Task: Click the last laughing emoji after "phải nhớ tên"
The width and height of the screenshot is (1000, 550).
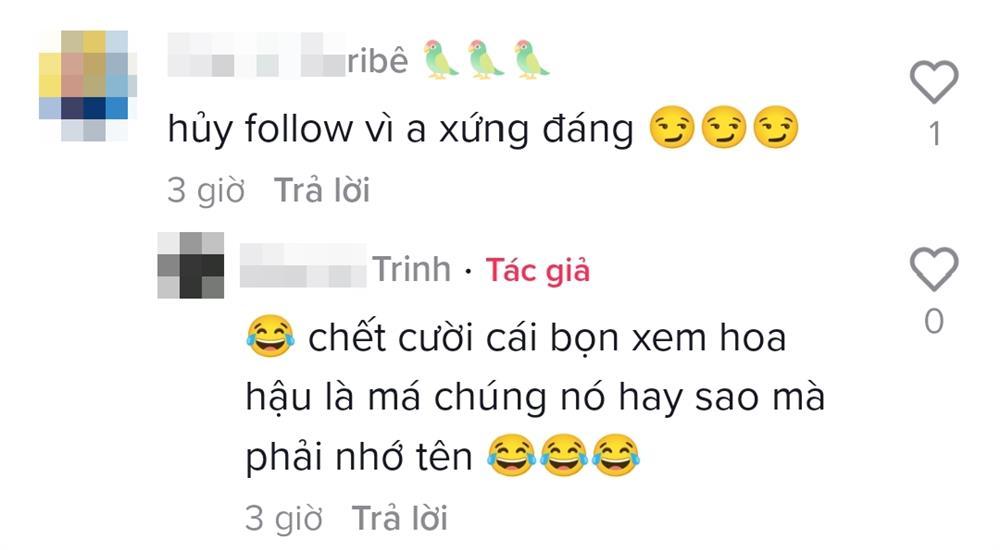Action: 615,456
